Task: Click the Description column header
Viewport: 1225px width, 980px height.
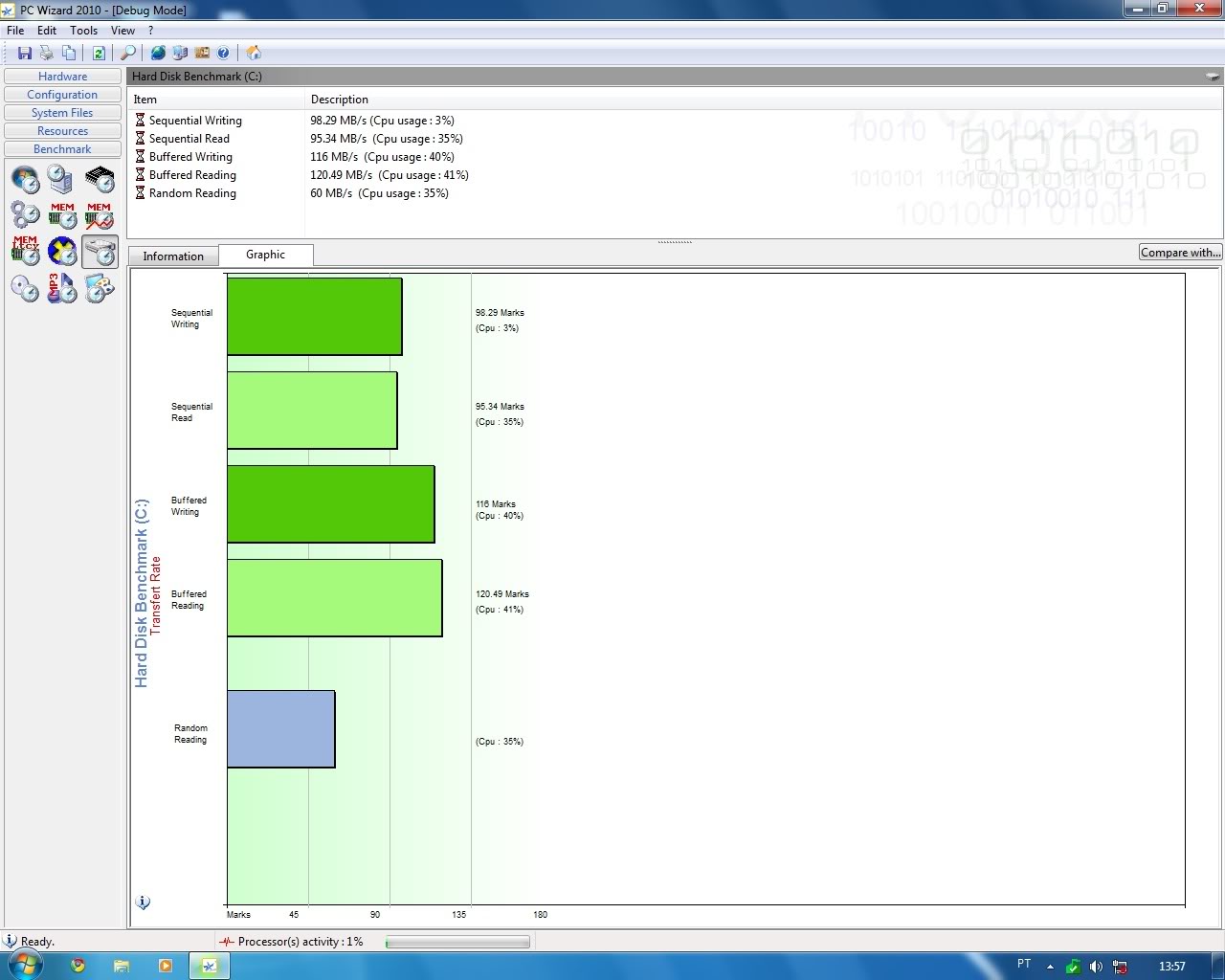Action: click(764, 100)
